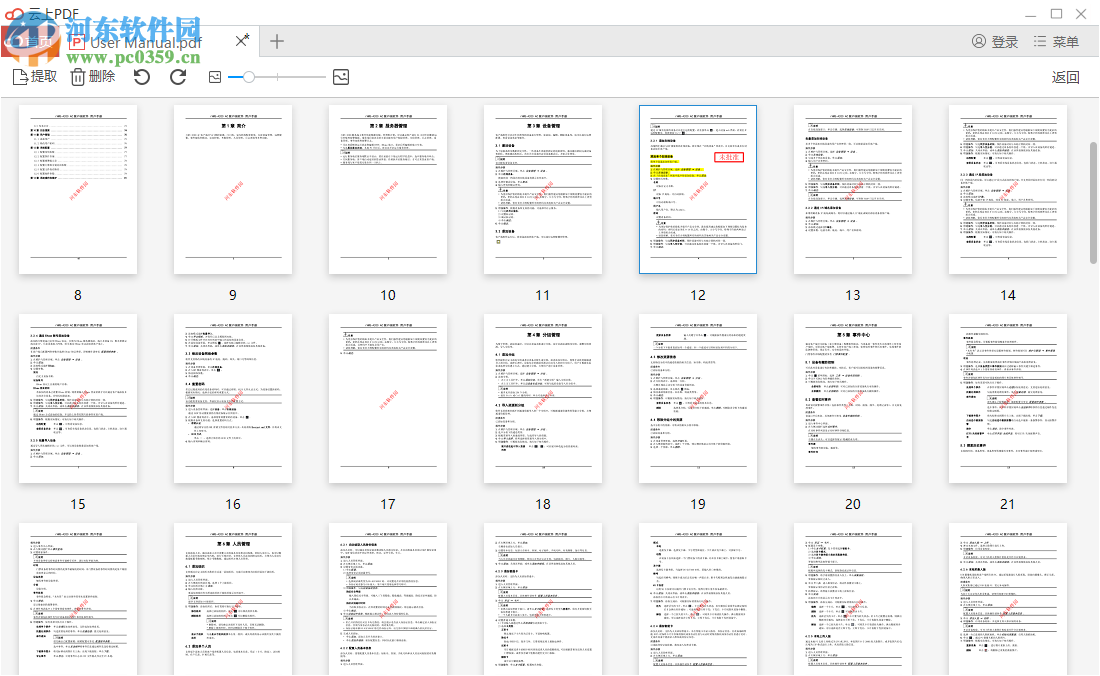Viewport: 1100px width, 676px height.
Task: Select page 9 thumbnail
Action: pyautogui.click(x=233, y=189)
